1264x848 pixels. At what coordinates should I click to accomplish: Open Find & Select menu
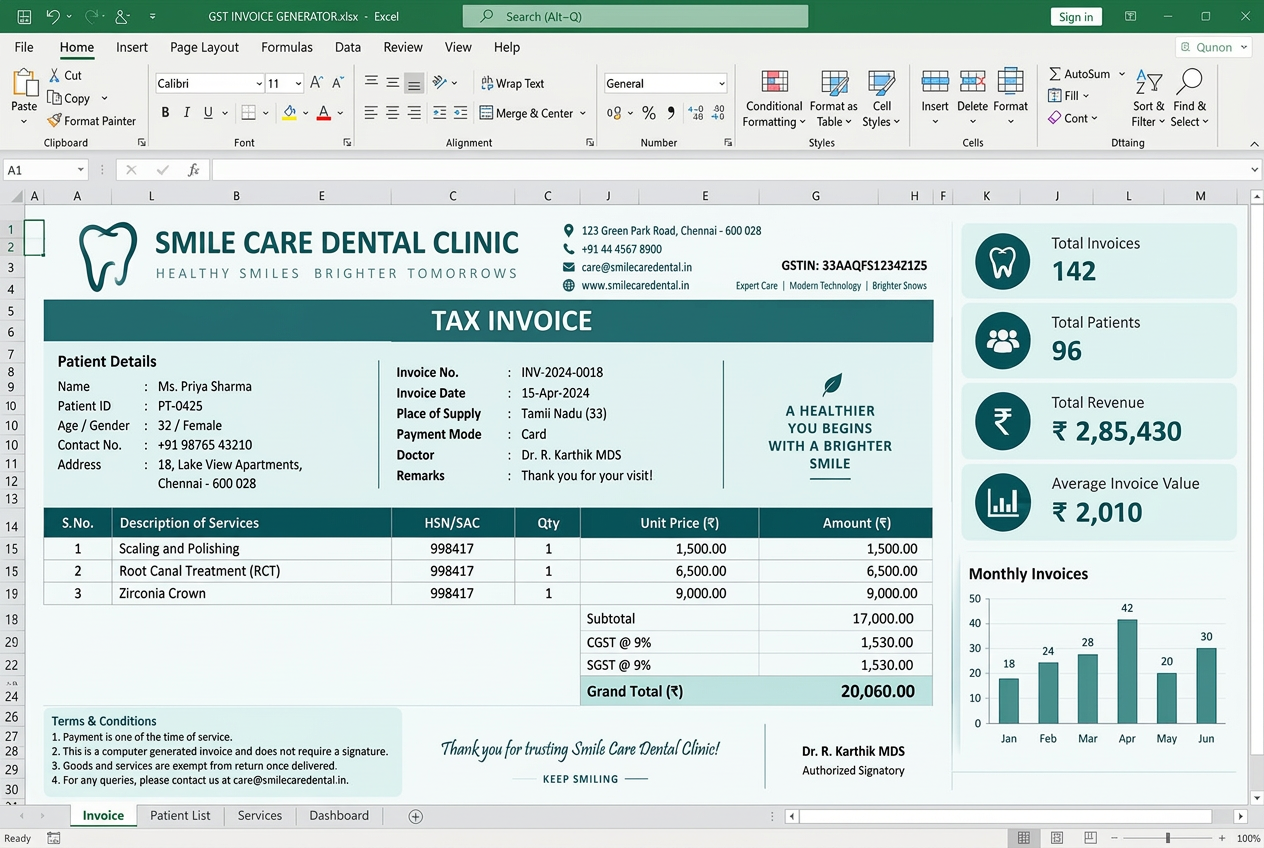[1190, 98]
